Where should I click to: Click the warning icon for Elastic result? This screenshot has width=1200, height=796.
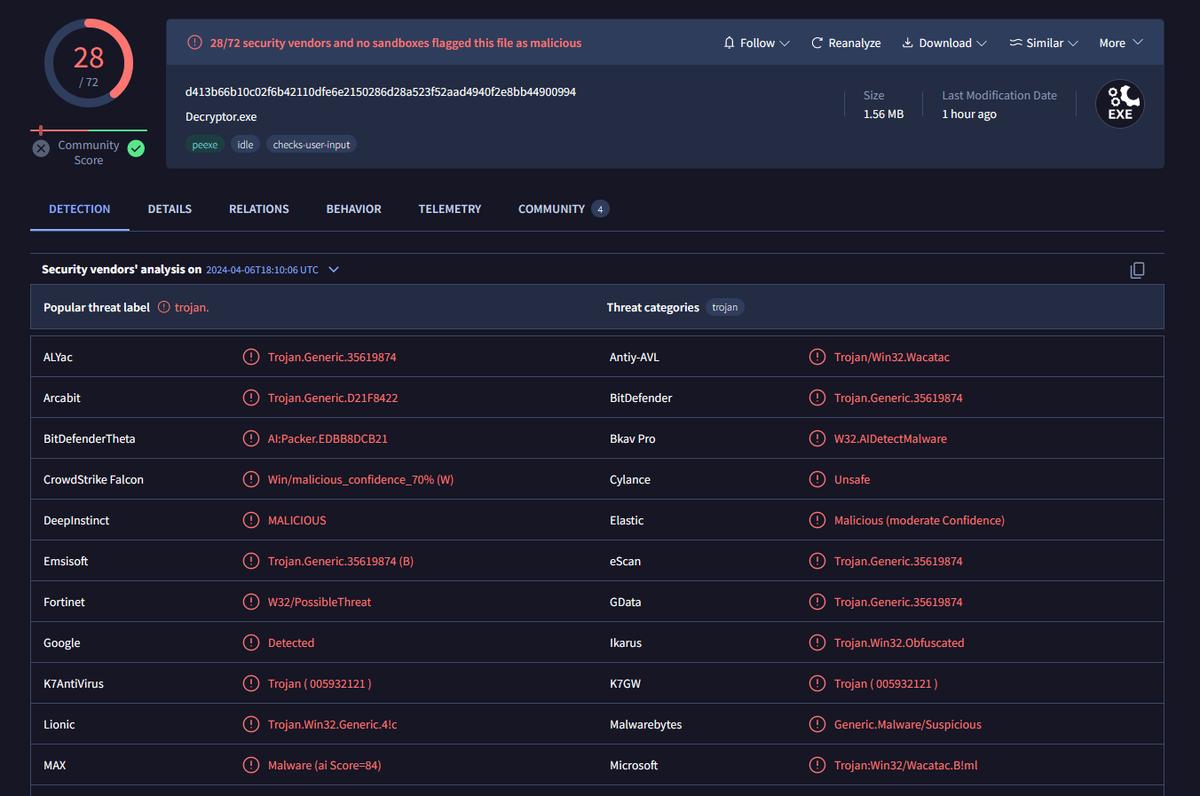(x=817, y=521)
